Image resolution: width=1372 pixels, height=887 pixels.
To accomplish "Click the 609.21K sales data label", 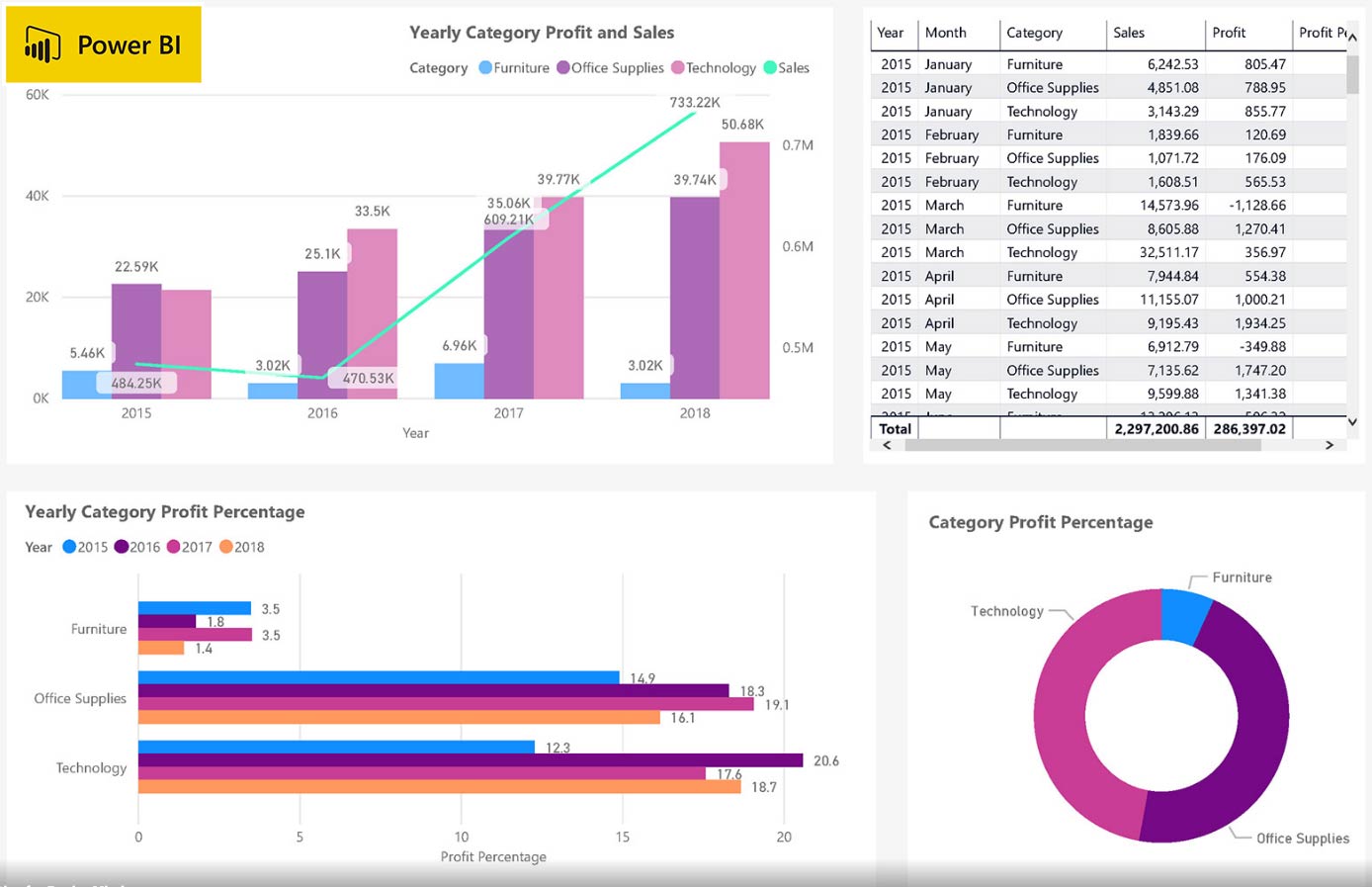I will (509, 220).
